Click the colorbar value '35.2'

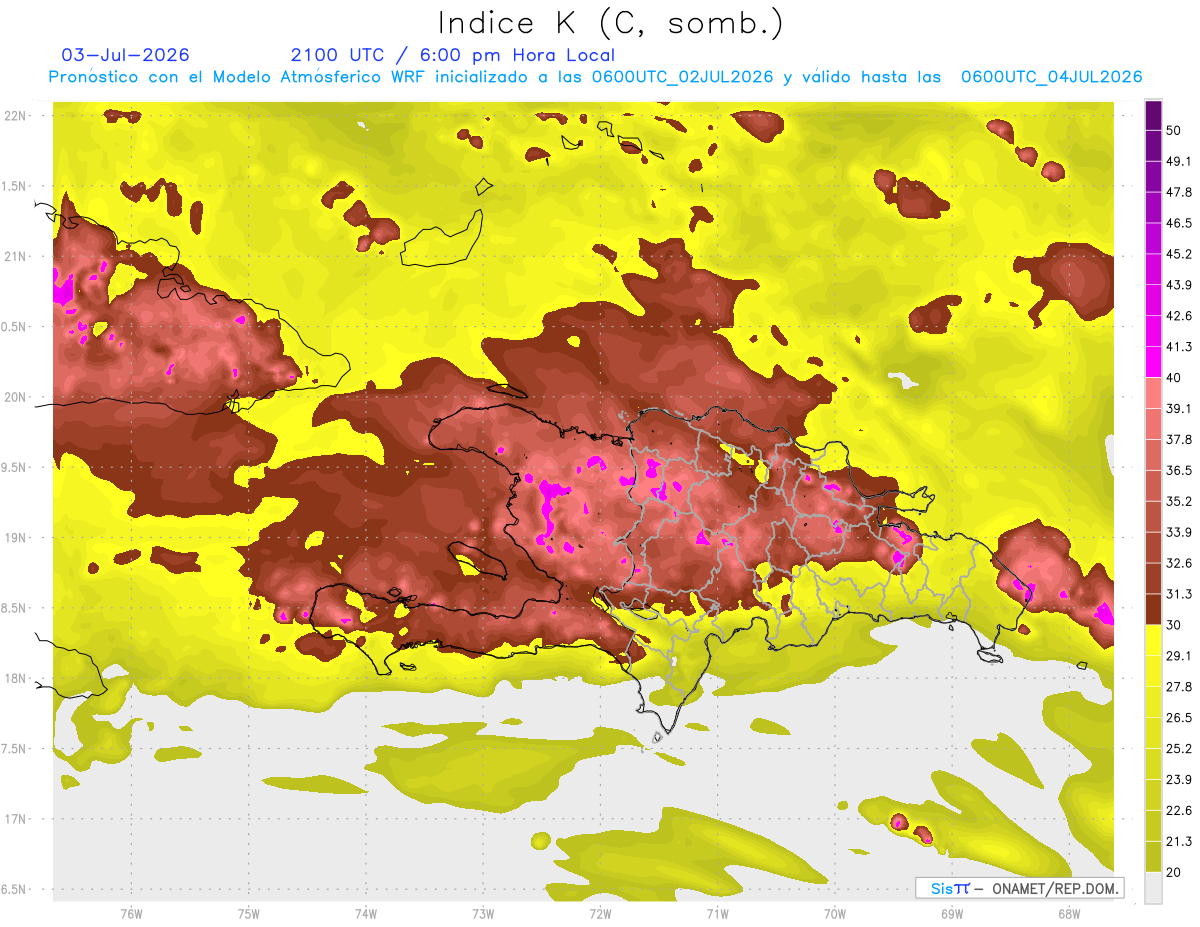[x=1179, y=501]
